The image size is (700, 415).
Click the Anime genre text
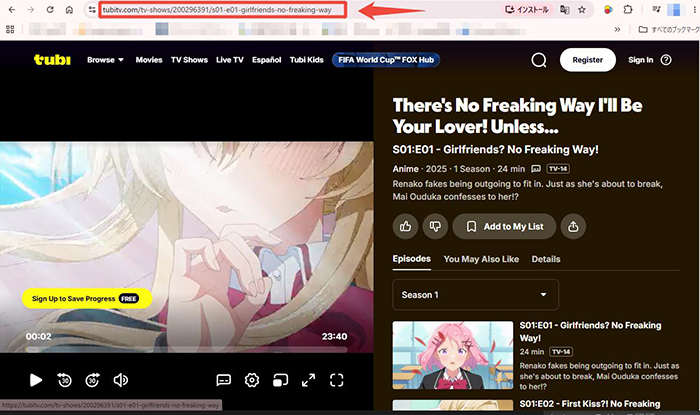pyautogui.click(x=405, y=169)
